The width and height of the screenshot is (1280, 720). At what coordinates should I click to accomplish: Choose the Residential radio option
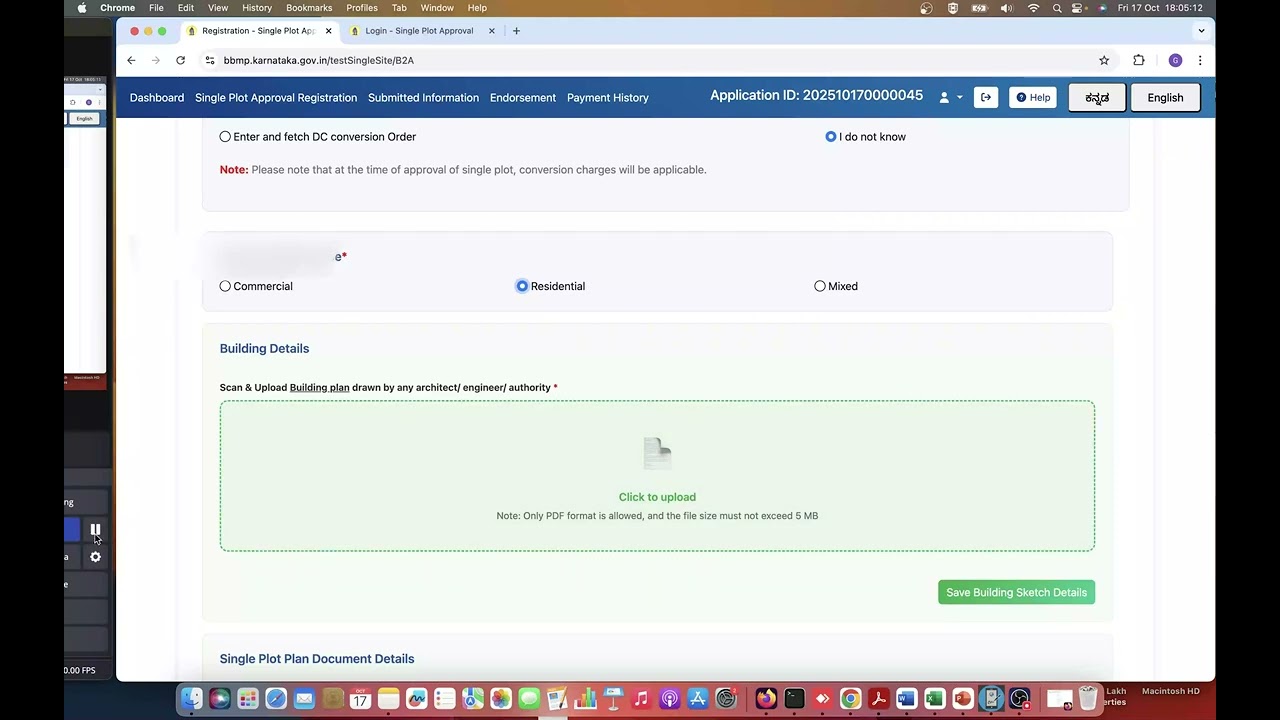click(522, 286)
